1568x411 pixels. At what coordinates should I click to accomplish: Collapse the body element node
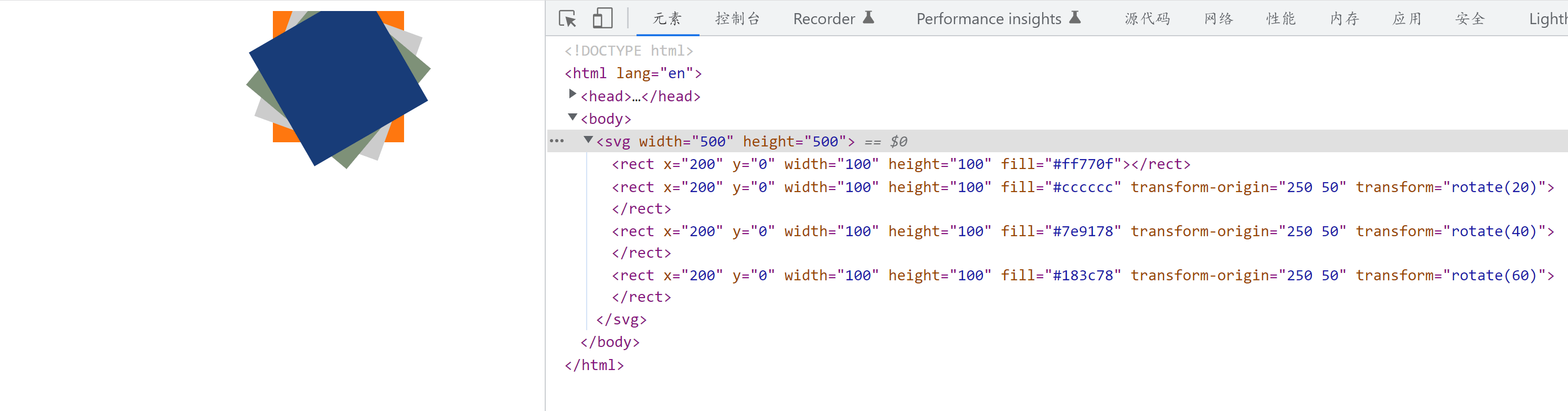tap(572, 117)
